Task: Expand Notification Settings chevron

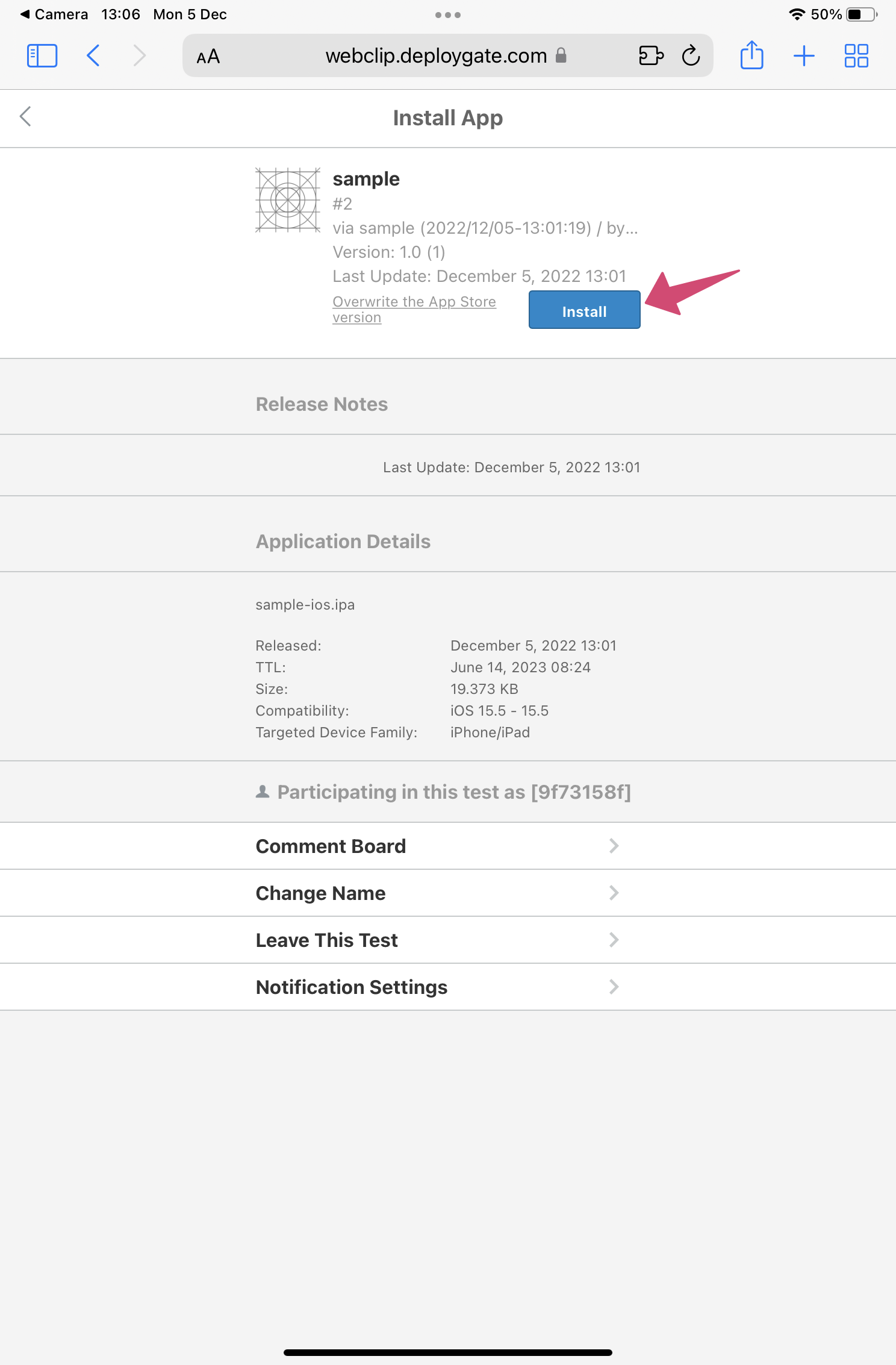Action: [x=614, y=987]
